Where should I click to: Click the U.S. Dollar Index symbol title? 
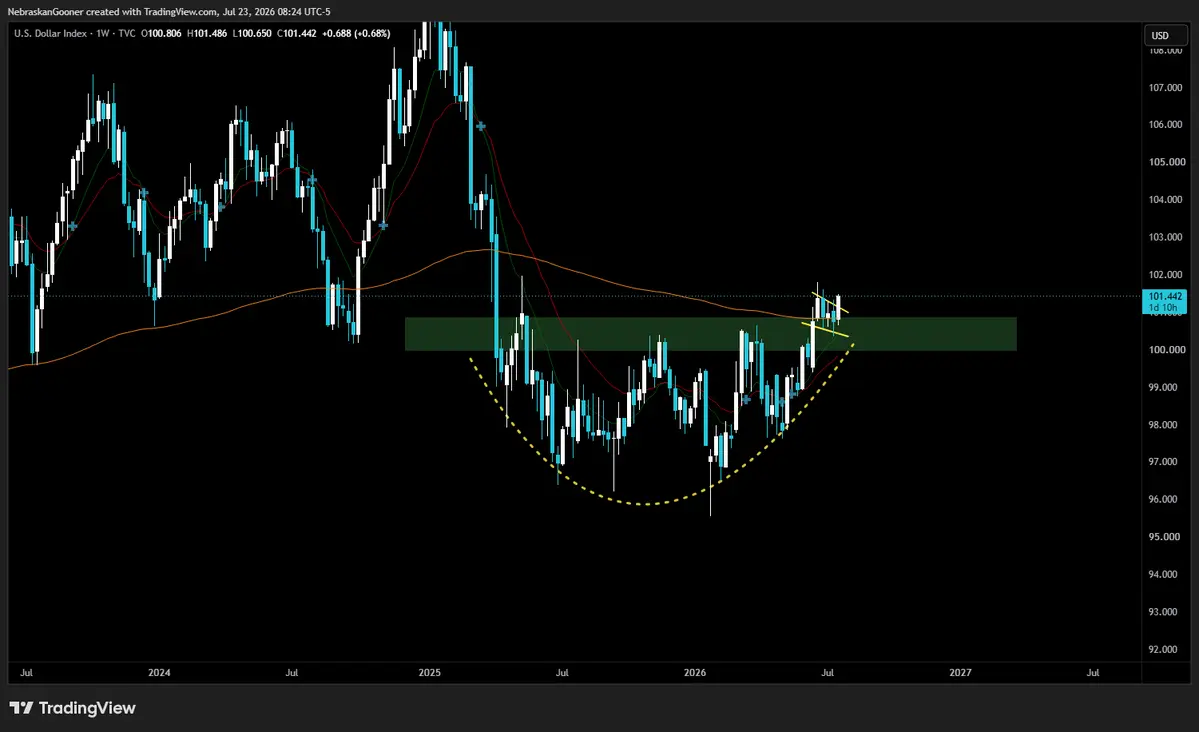coord(50,34)
